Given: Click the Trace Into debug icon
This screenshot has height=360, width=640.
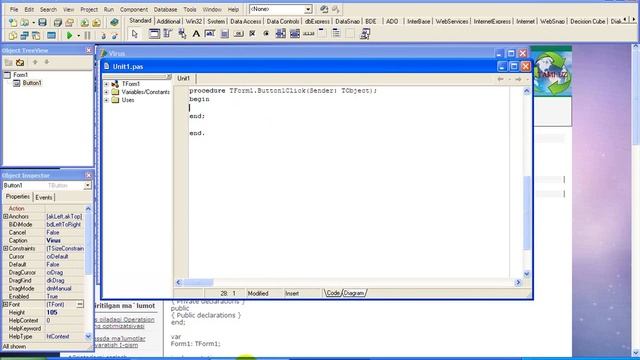Looking at the screenshot, I should [104, 36].
